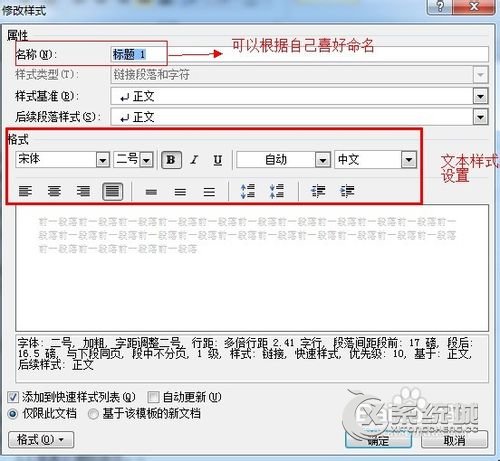Click the 名称 input field with 标题 1
Image resolution: width=500 pixels, height=461 pixels.
(x=299, y=54)
